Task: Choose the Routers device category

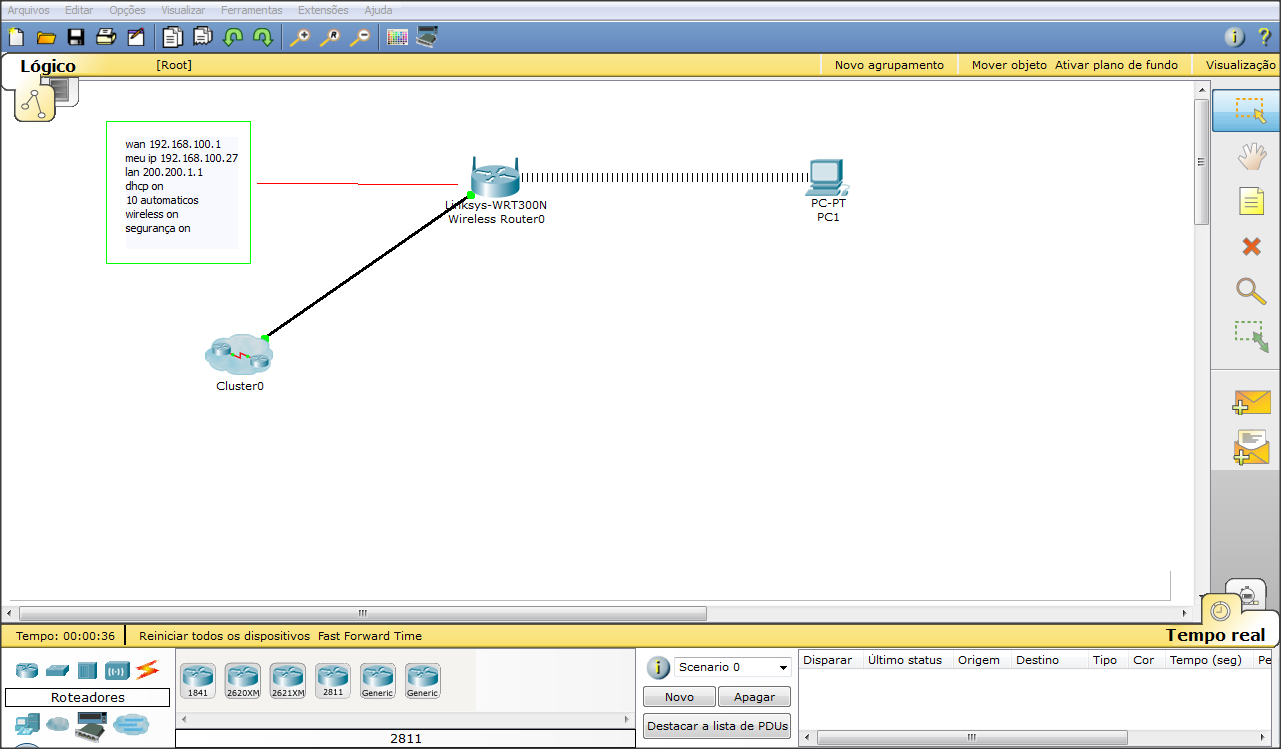Action: point(27,670)
